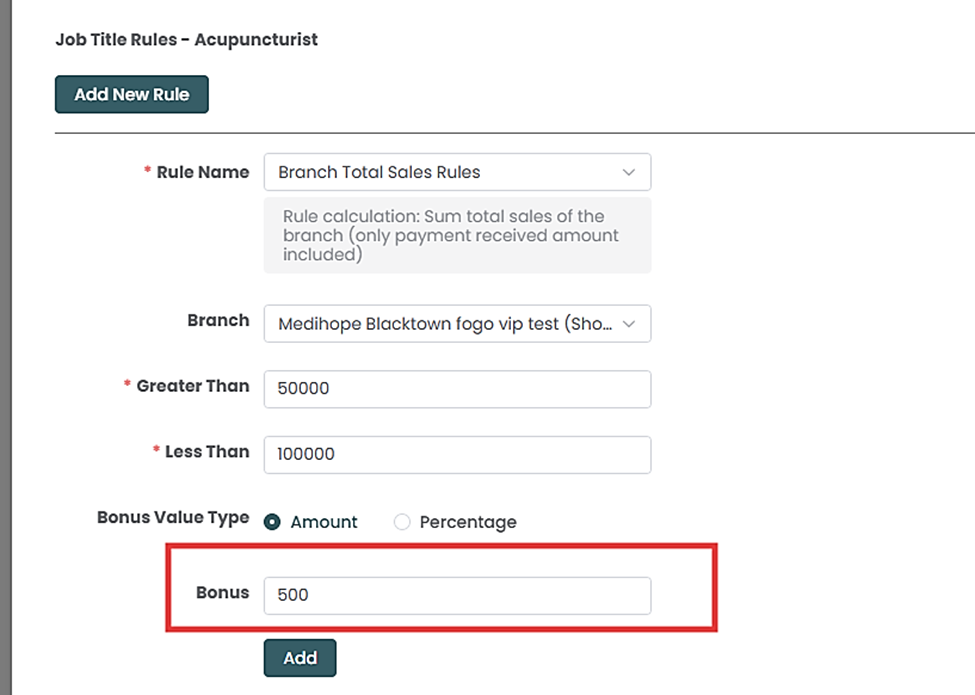Focus the Greater Than field showing 50000
975x695 pixels.
point(457,389)
